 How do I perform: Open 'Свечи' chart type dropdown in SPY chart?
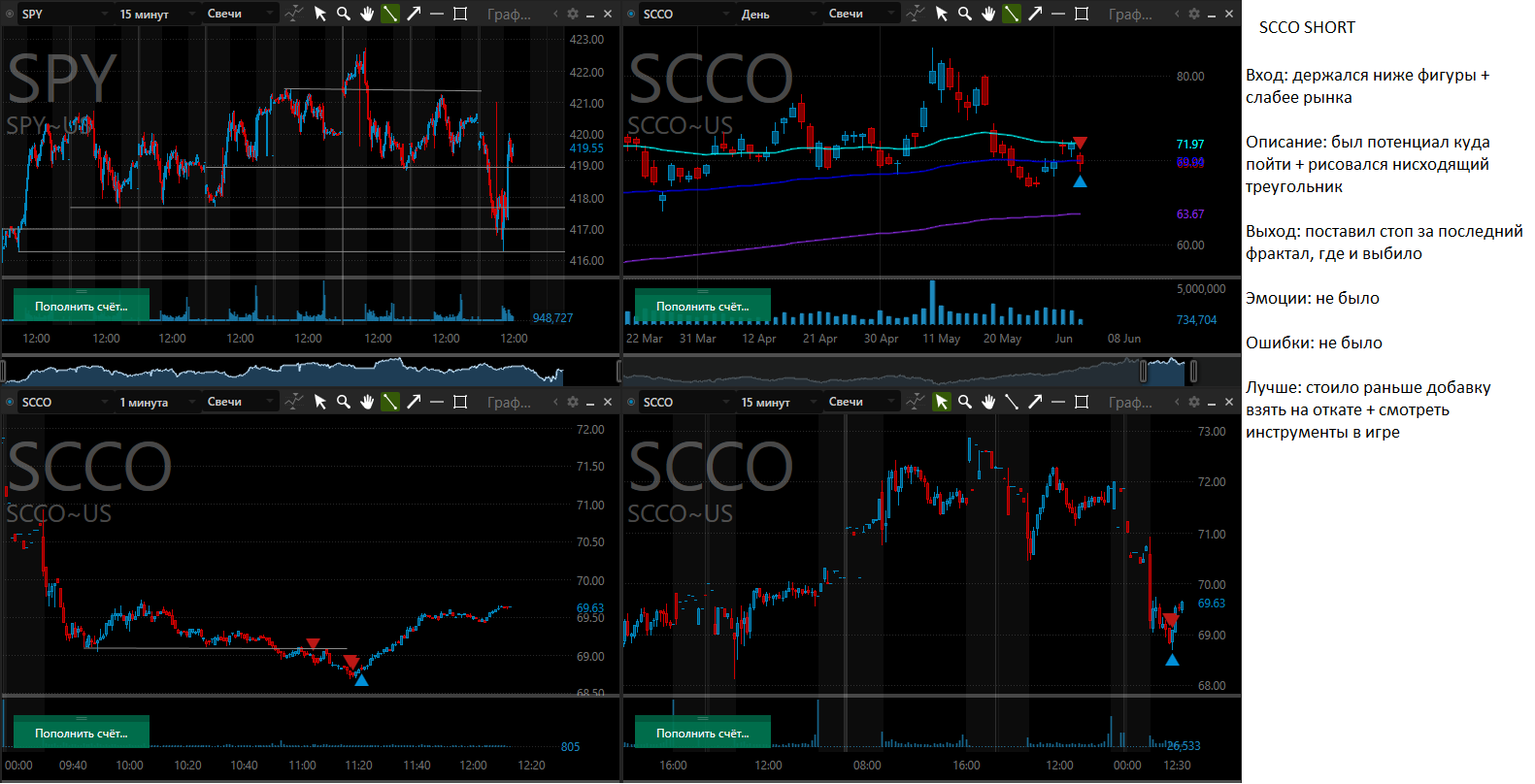[x=240, y=14]
